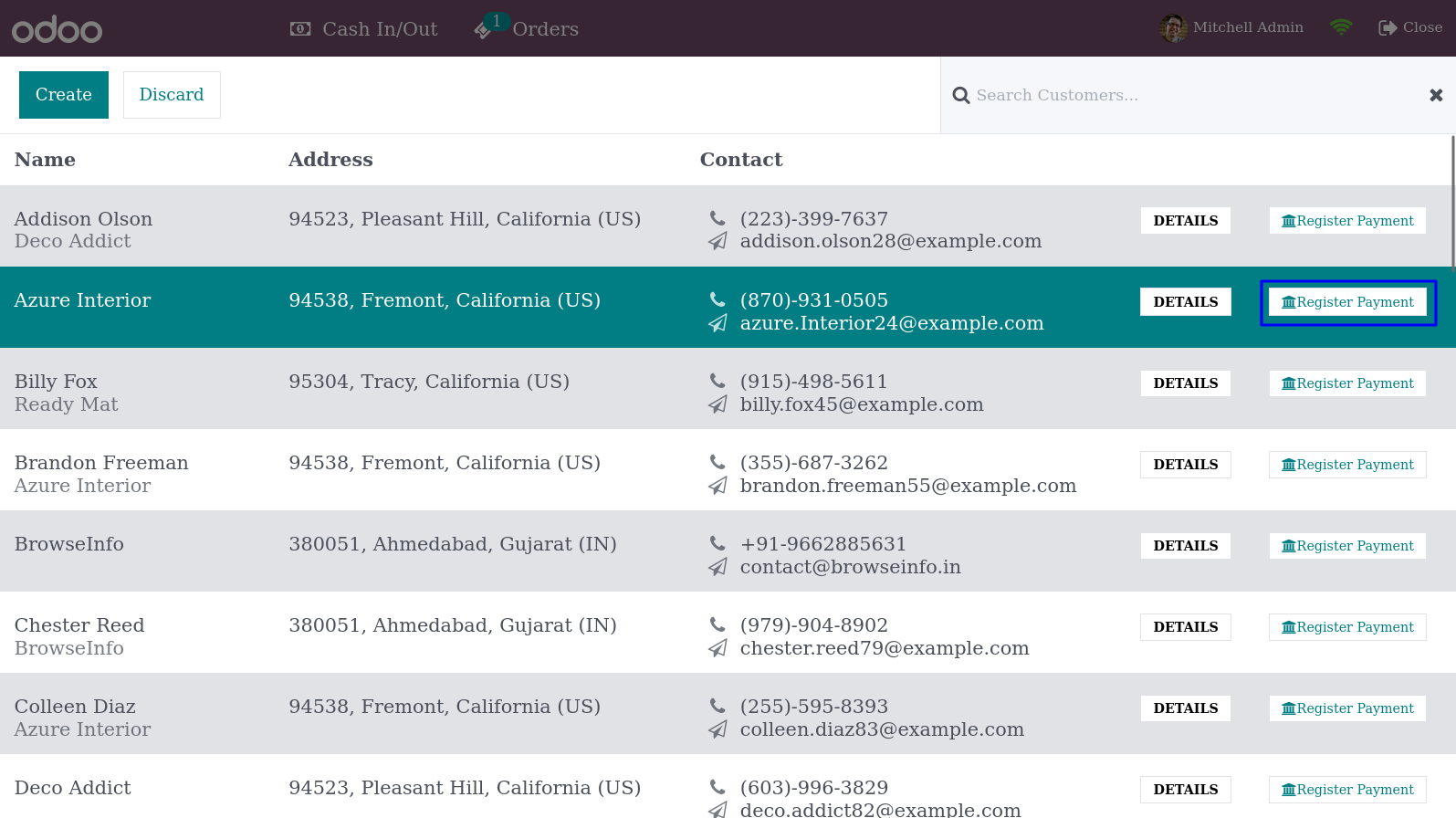Screen dimensions: 1456x818
Task: Select customer name Billy Fox
Action: [56, 382]
